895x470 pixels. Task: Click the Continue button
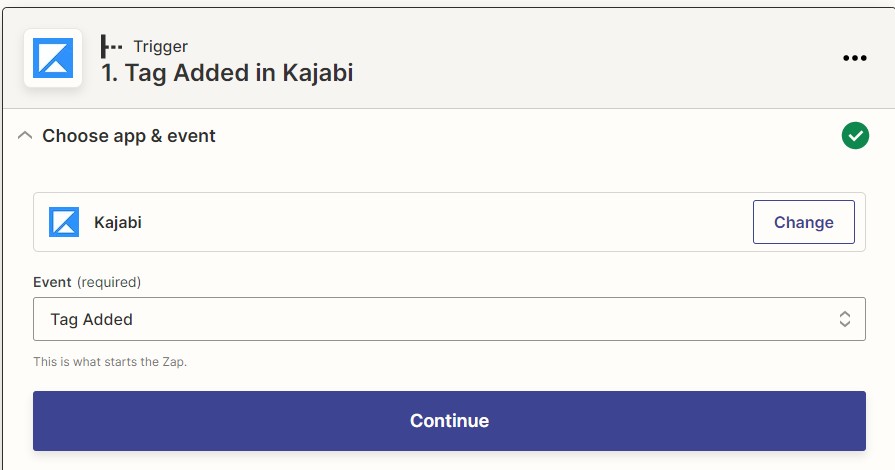coord(449,421)
